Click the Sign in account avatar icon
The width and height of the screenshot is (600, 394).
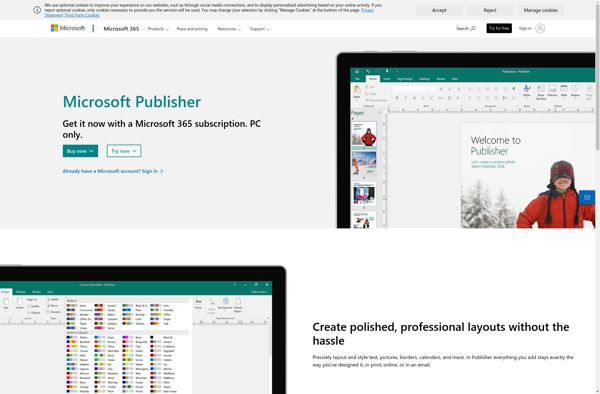point(540,28)
